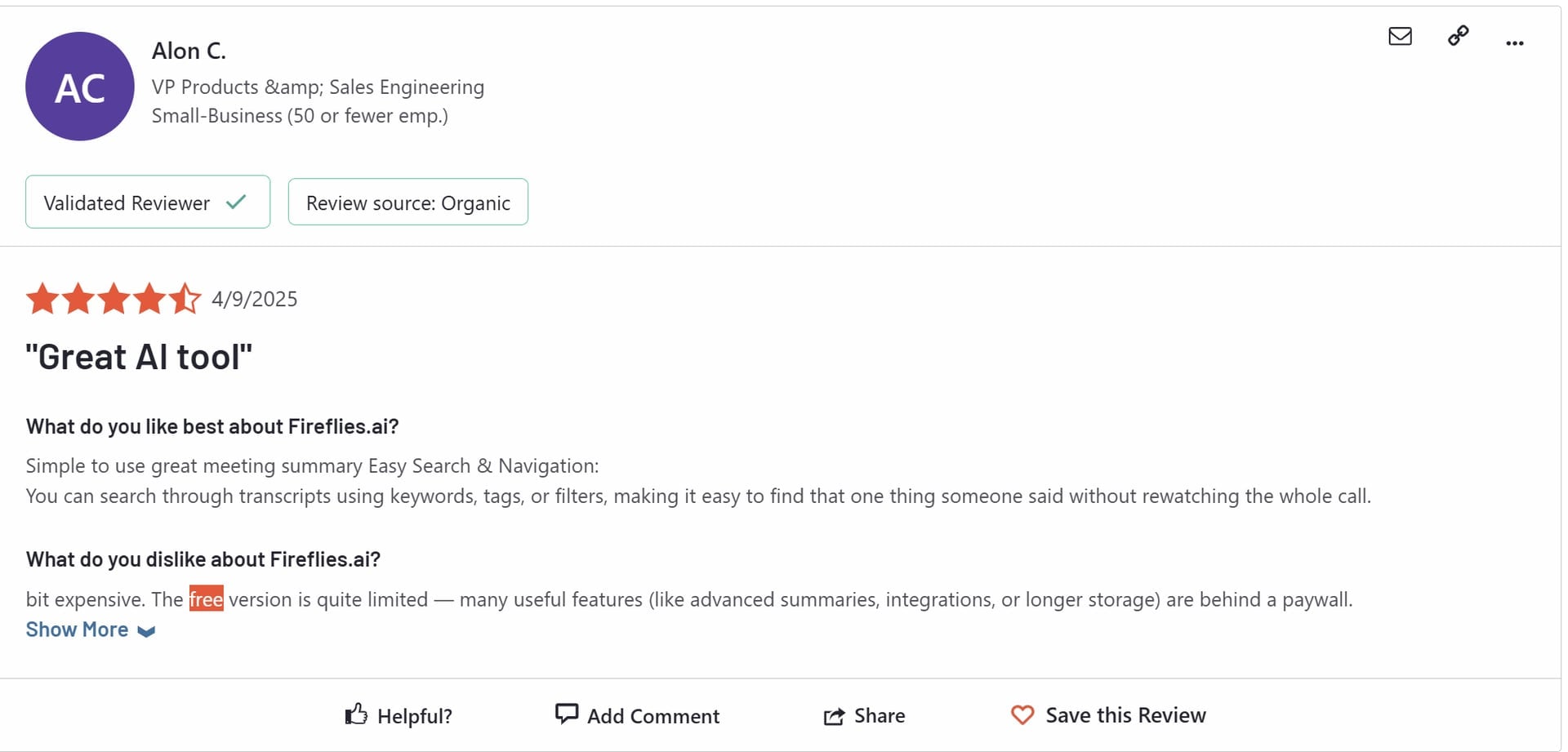
Task: Click the highlighted word "free"
Action: pyautogui.click(x=206, y=599)
